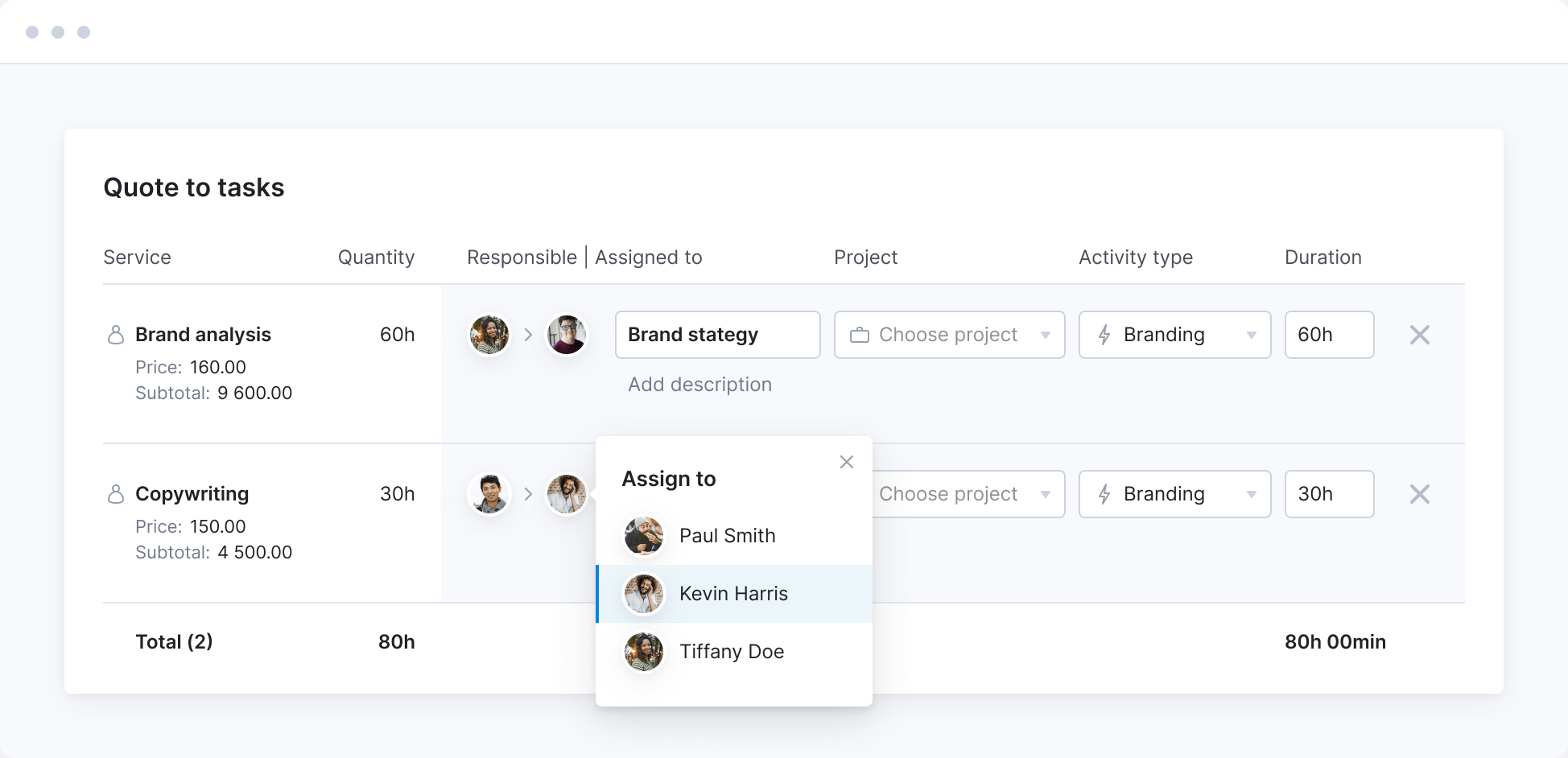Click the person icon beside Brand analysis
This screenshot has height=758, width=1568.
pyautogui.click(x=116, y=335)
